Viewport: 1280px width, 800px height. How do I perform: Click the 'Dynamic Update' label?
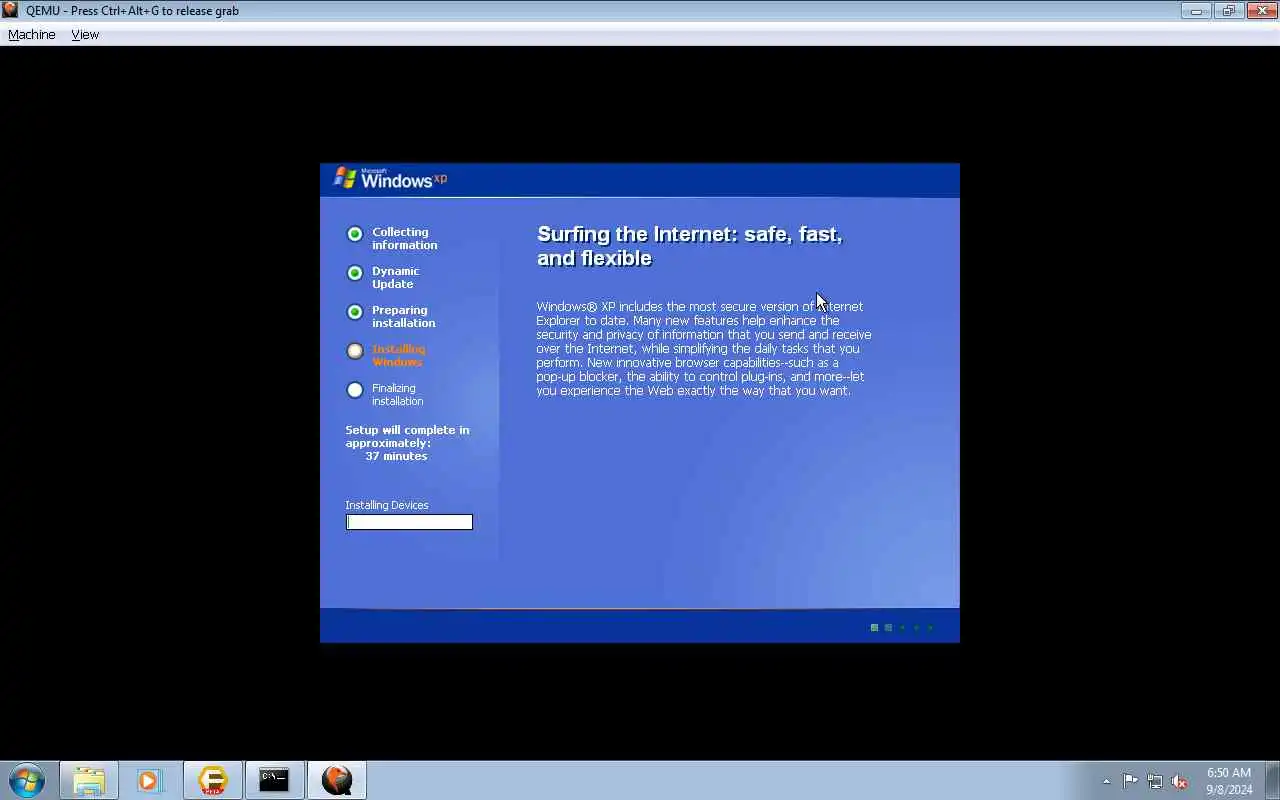click(396, 277)
